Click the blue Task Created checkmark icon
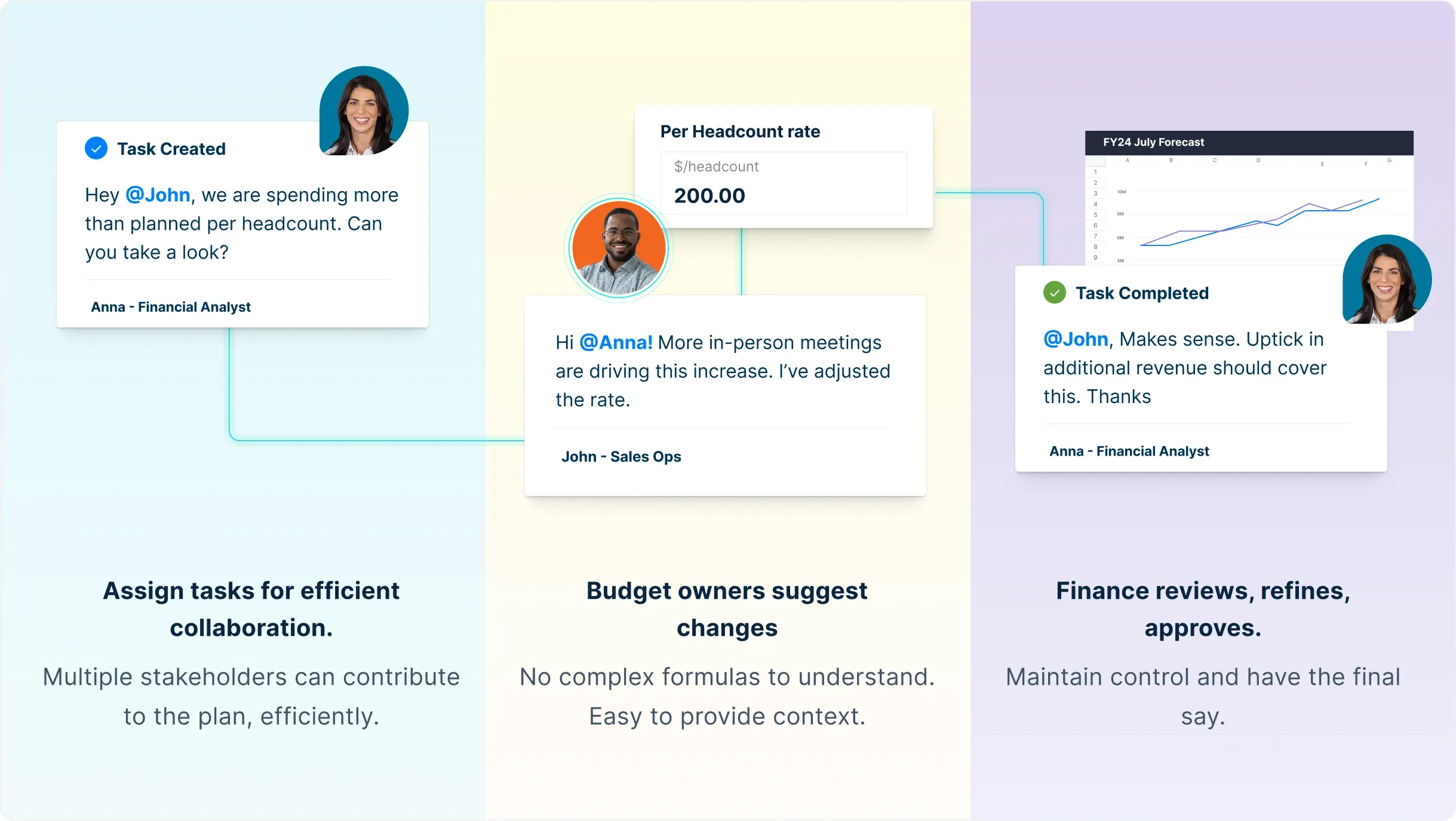This screenshot has height=821, width=1456. click(96, 148)
